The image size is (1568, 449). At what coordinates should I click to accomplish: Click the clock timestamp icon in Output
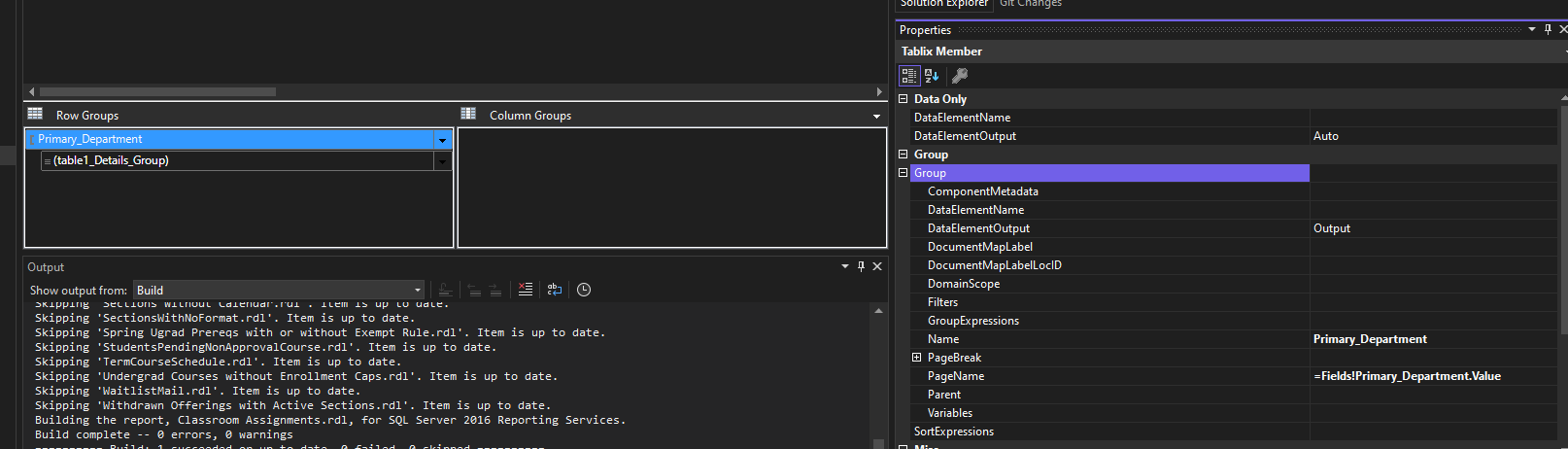click(x=584, y=290)
